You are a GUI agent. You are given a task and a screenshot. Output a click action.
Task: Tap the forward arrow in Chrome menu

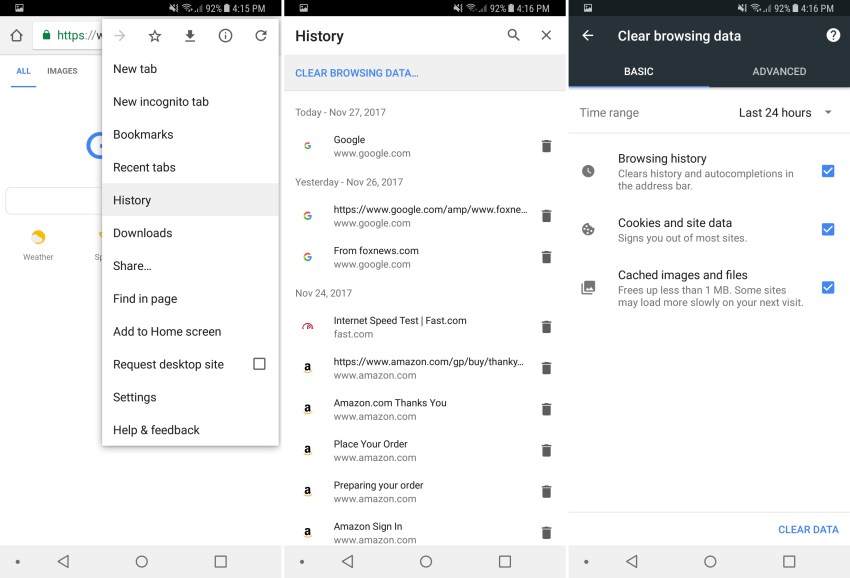[120, 36]
